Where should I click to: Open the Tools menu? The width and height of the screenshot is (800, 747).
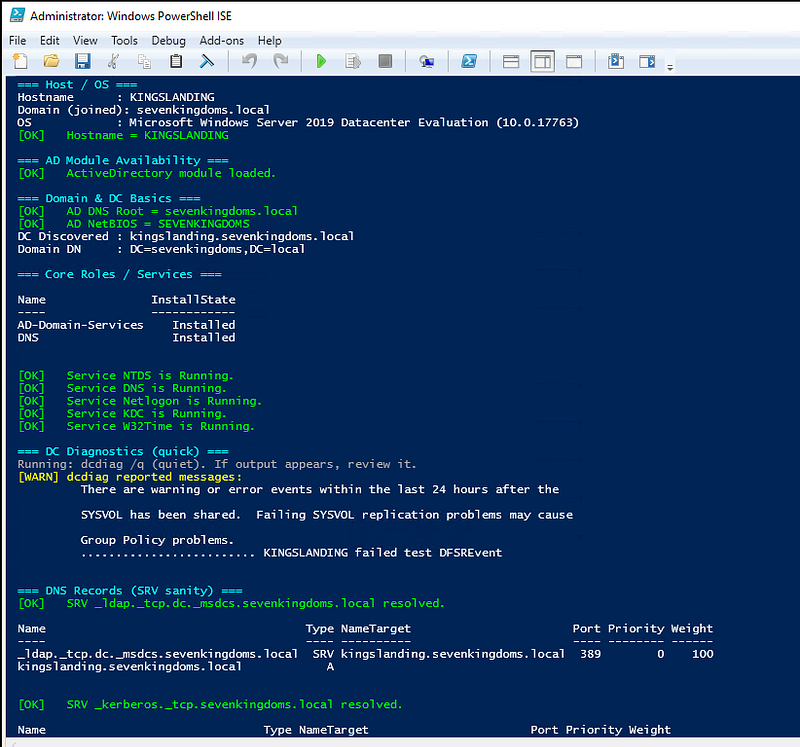[x=124, y=40]
